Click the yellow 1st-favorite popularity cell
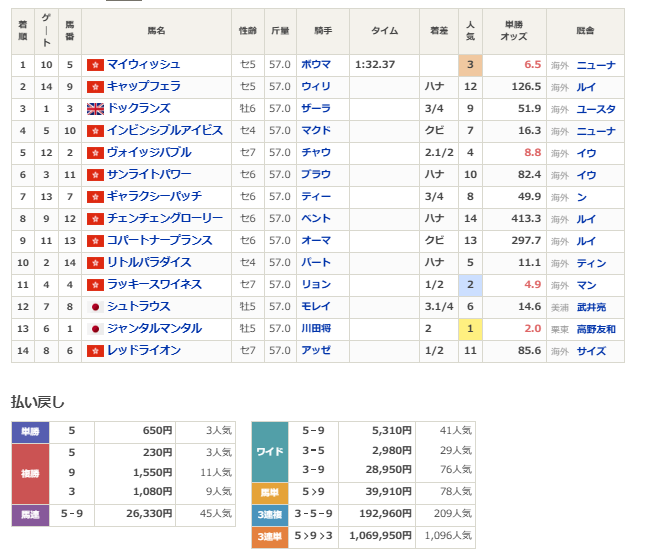Viewport: 656px width, 551px height. [x=470, y=329]
